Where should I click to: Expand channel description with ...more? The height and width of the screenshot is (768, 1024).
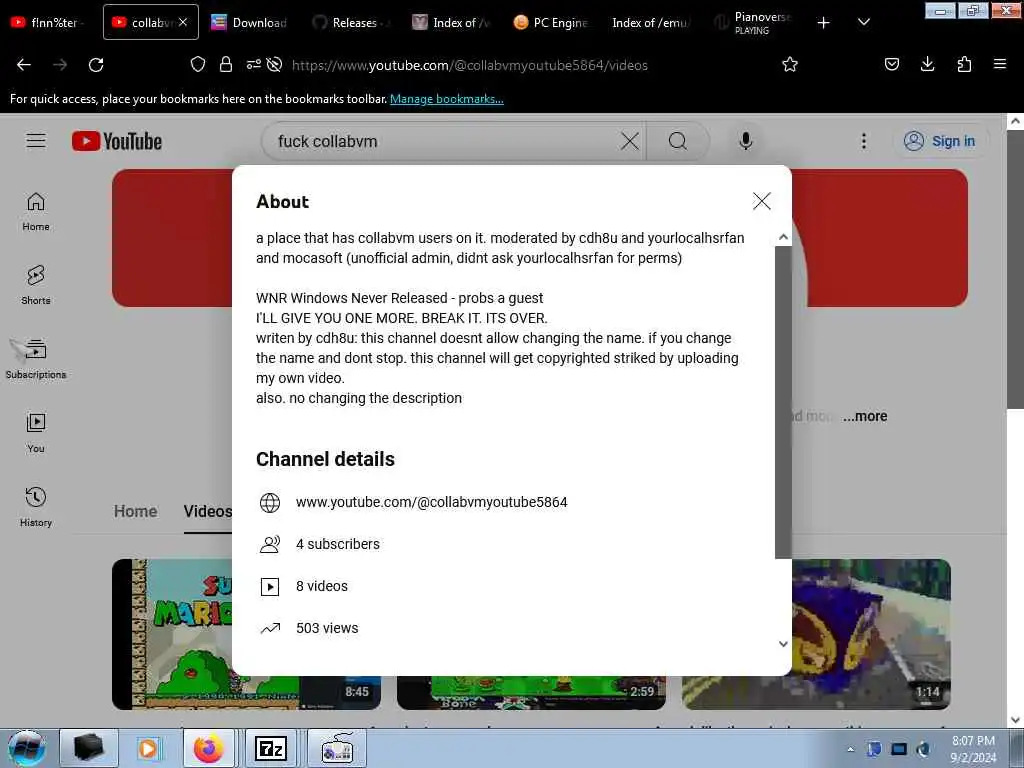coord(865,416)
